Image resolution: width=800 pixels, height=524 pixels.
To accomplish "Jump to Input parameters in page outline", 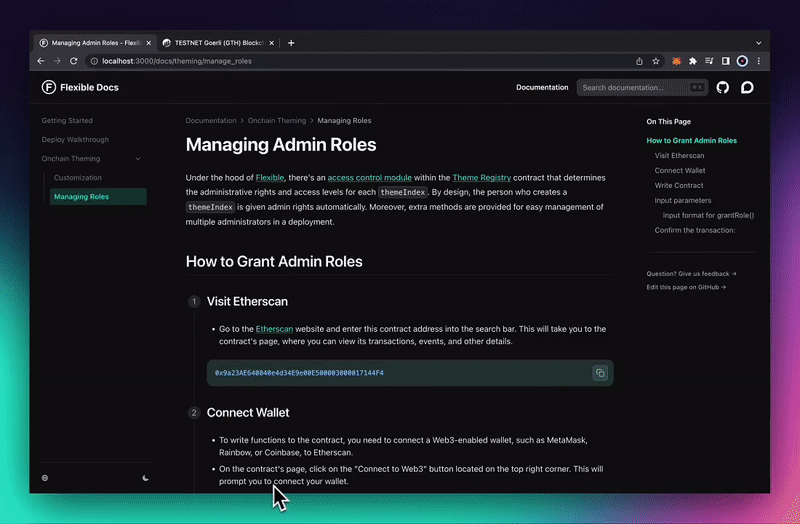I will coord(683,201).
